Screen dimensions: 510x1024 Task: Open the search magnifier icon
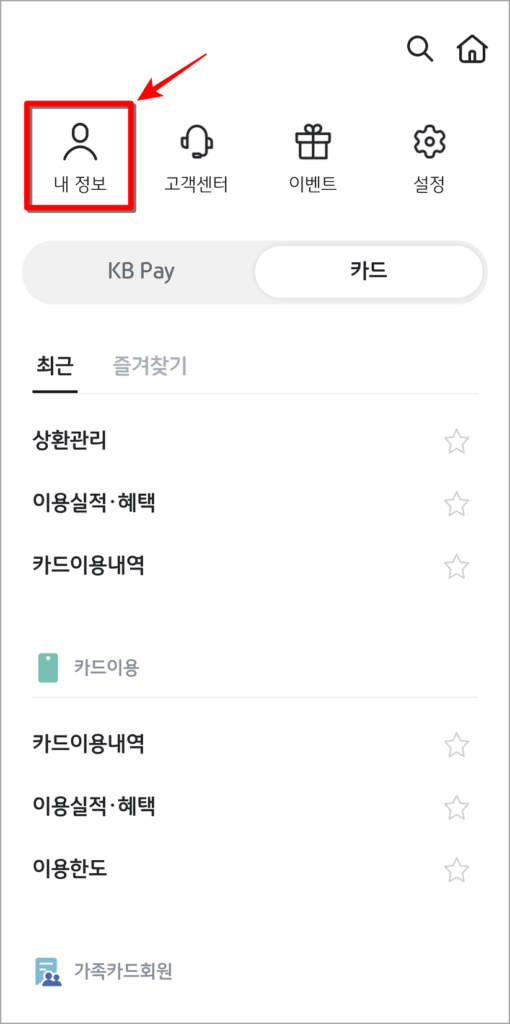point(420,49)
